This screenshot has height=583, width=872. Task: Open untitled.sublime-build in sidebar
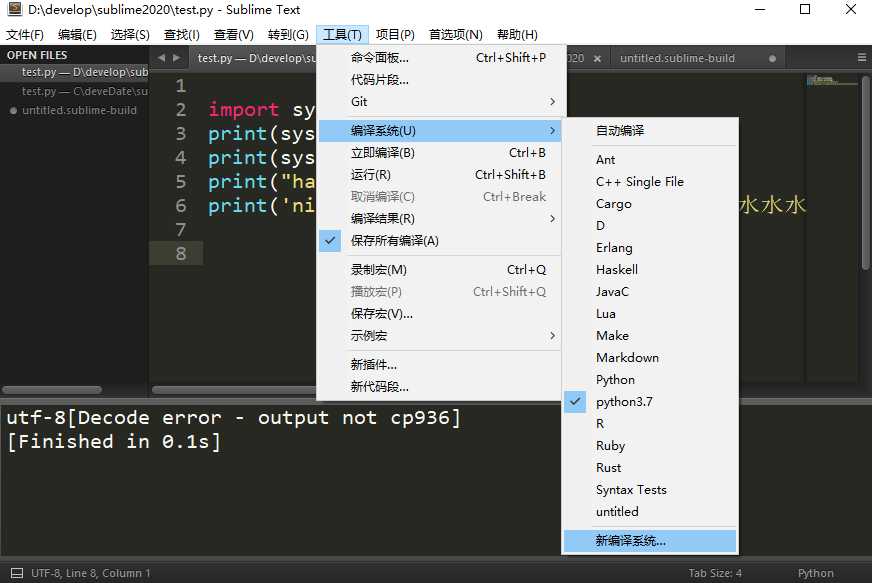pyautogui.click(x=75, y=111)
